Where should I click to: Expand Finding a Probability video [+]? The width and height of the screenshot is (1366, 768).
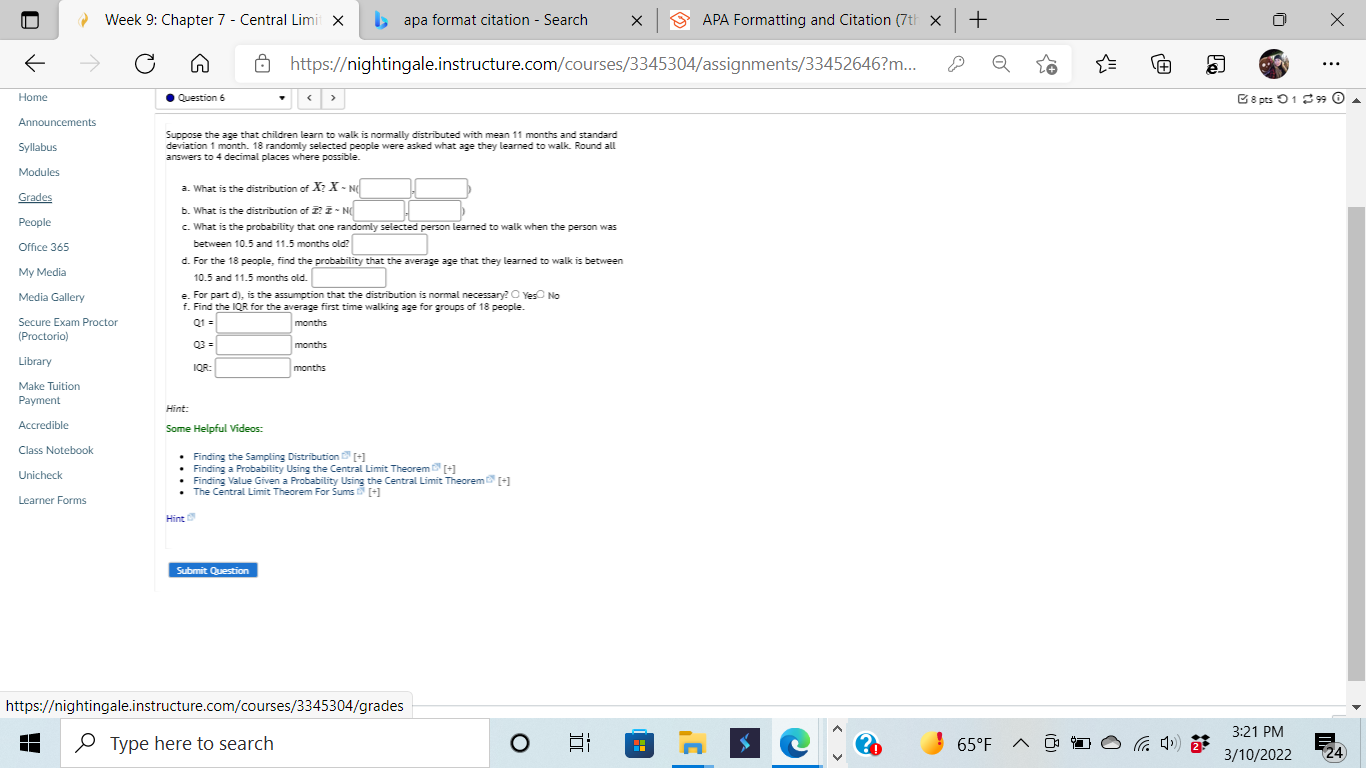(x=450, y=469)
